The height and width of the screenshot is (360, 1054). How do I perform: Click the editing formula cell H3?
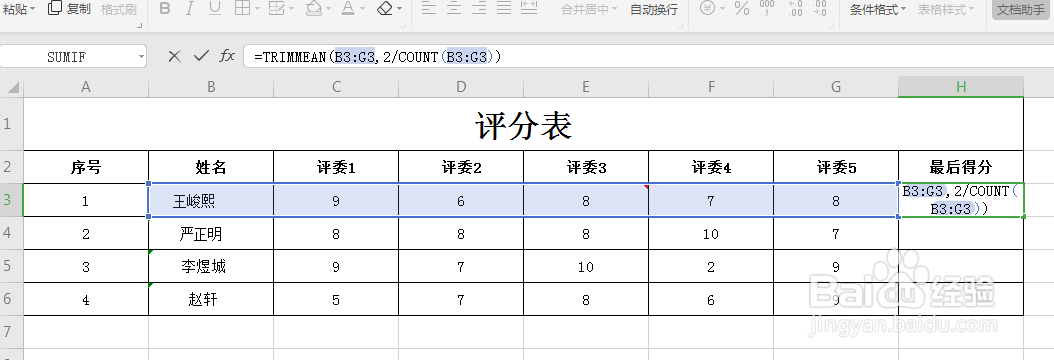(x=961, y=200)
